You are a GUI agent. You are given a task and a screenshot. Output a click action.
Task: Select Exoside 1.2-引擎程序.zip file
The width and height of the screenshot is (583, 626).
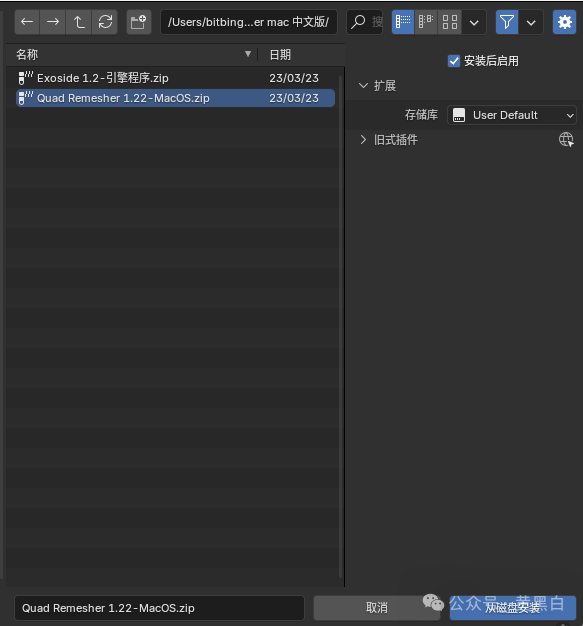coord(175,78)
